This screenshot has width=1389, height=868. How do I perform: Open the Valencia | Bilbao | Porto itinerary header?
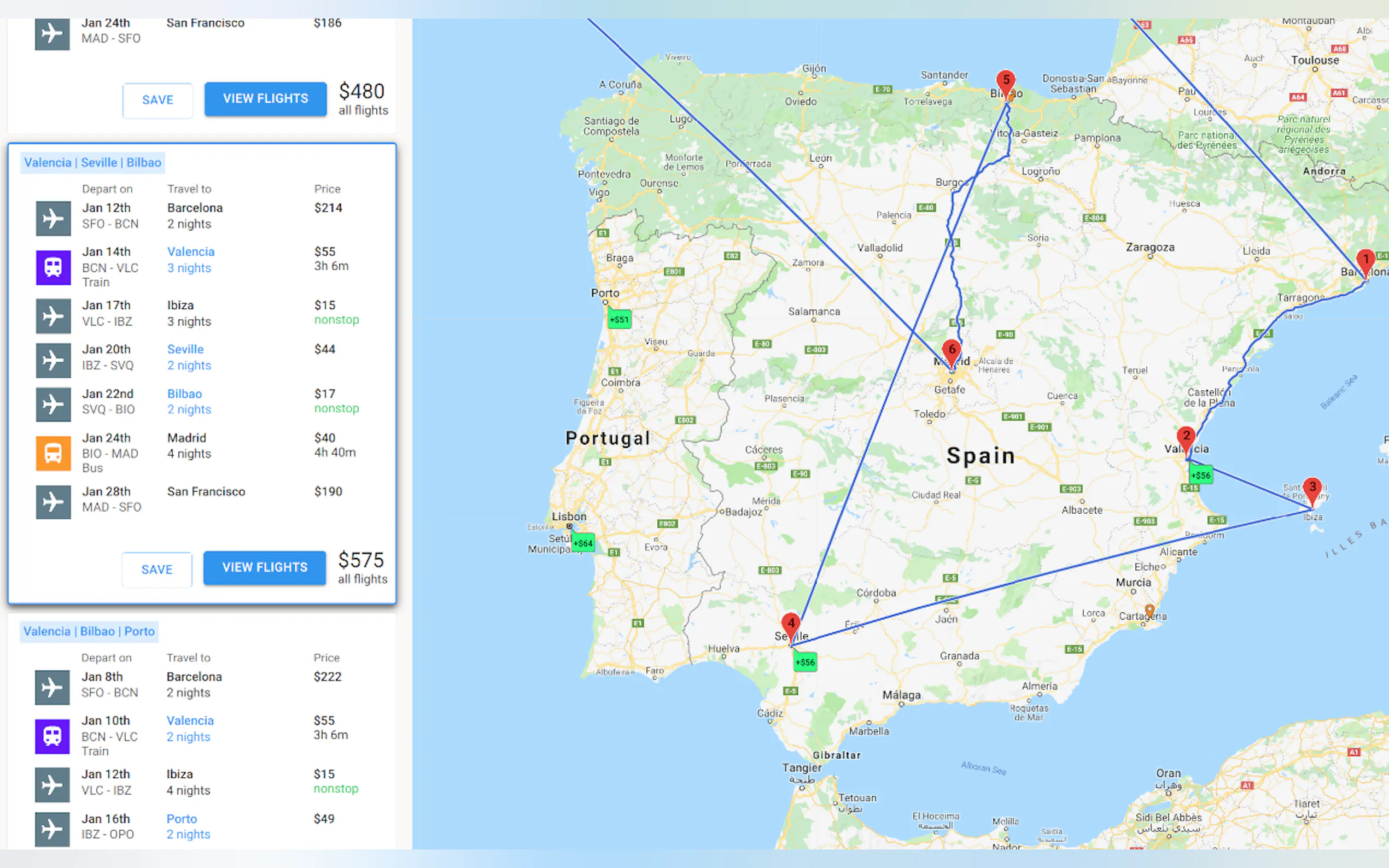[89, 631]
